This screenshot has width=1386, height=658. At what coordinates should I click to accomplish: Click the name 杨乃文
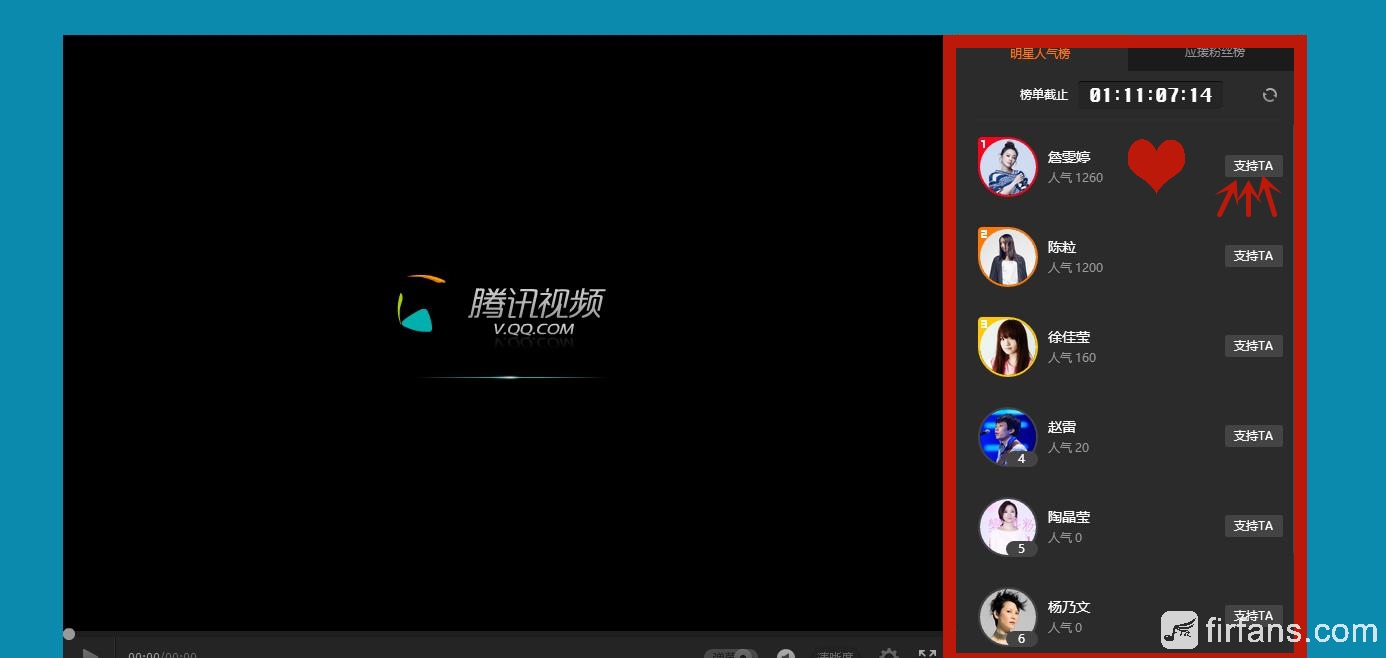(x=1069, y=607)
